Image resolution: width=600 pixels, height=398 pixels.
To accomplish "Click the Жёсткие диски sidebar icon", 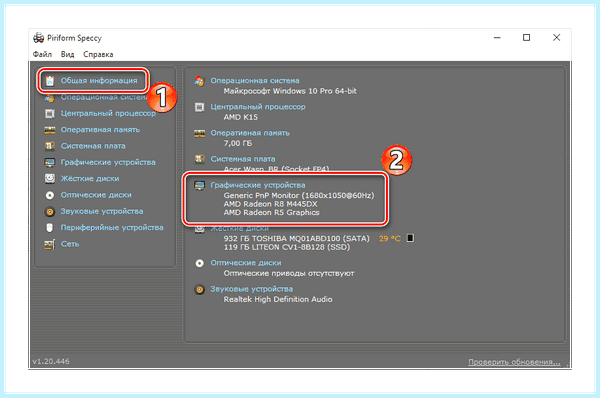I will 50,179.
